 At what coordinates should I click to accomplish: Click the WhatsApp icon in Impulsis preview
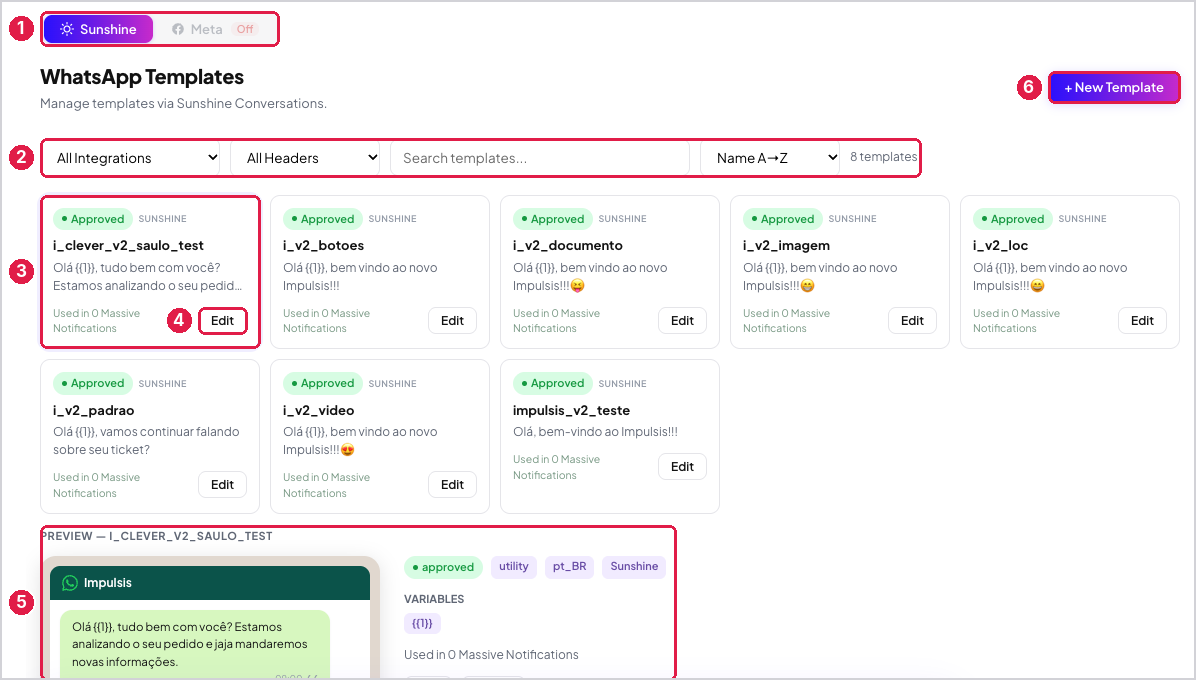(x=69, y=582)
